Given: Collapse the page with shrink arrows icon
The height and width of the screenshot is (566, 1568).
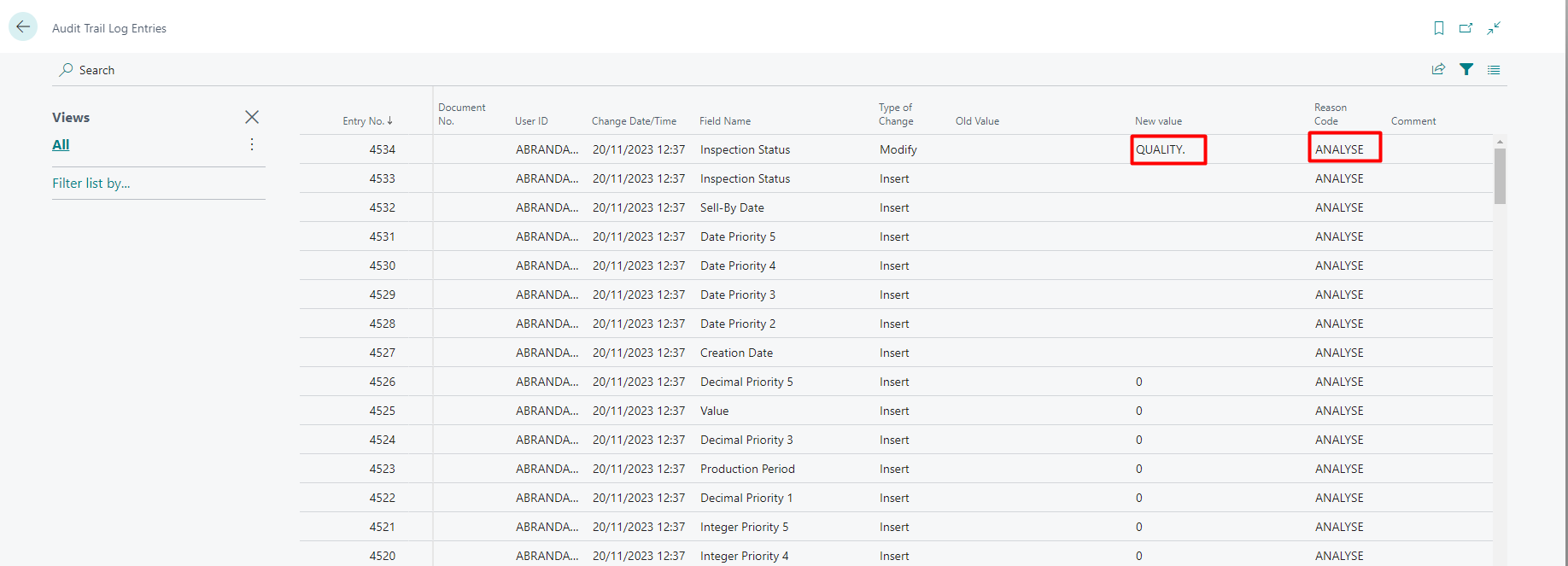Looking at the screenshot, I should pos(1494,28).
